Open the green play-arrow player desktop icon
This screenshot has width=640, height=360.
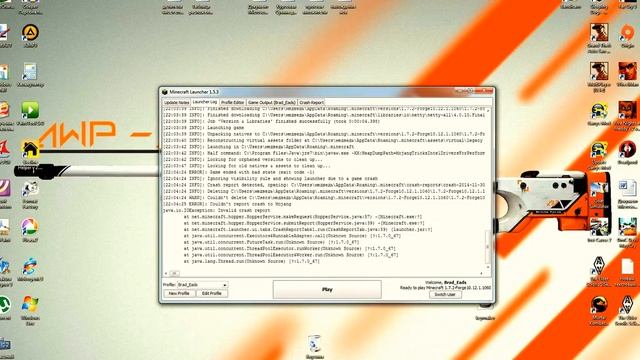(x=30, y=110)
